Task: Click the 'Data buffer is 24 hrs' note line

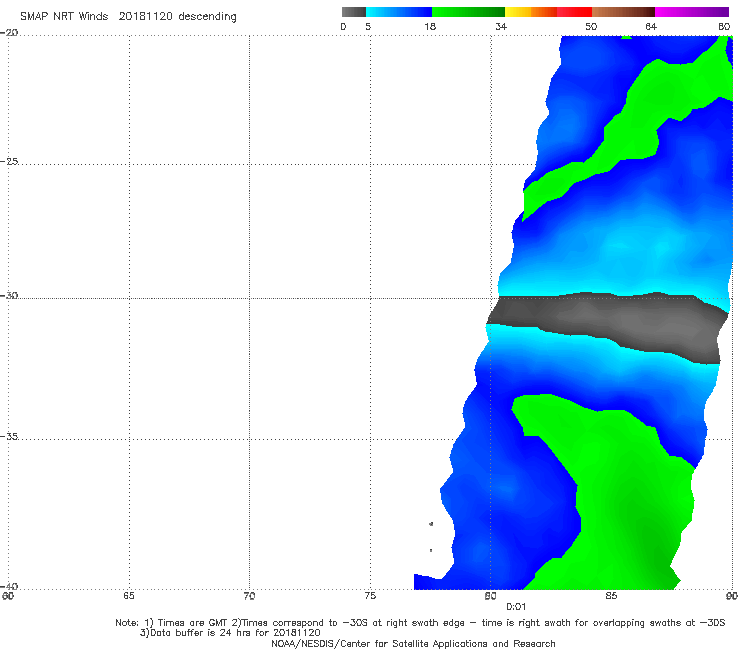Action: 230,633
